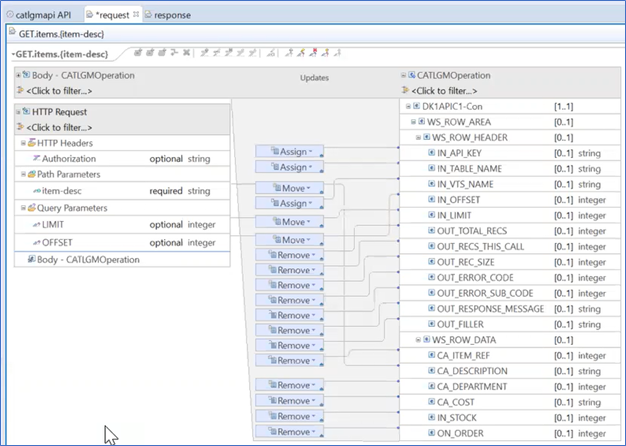Collapse the WS_ROW_HEADER node
Screen dimensions: 626x446
pos(418,137)
